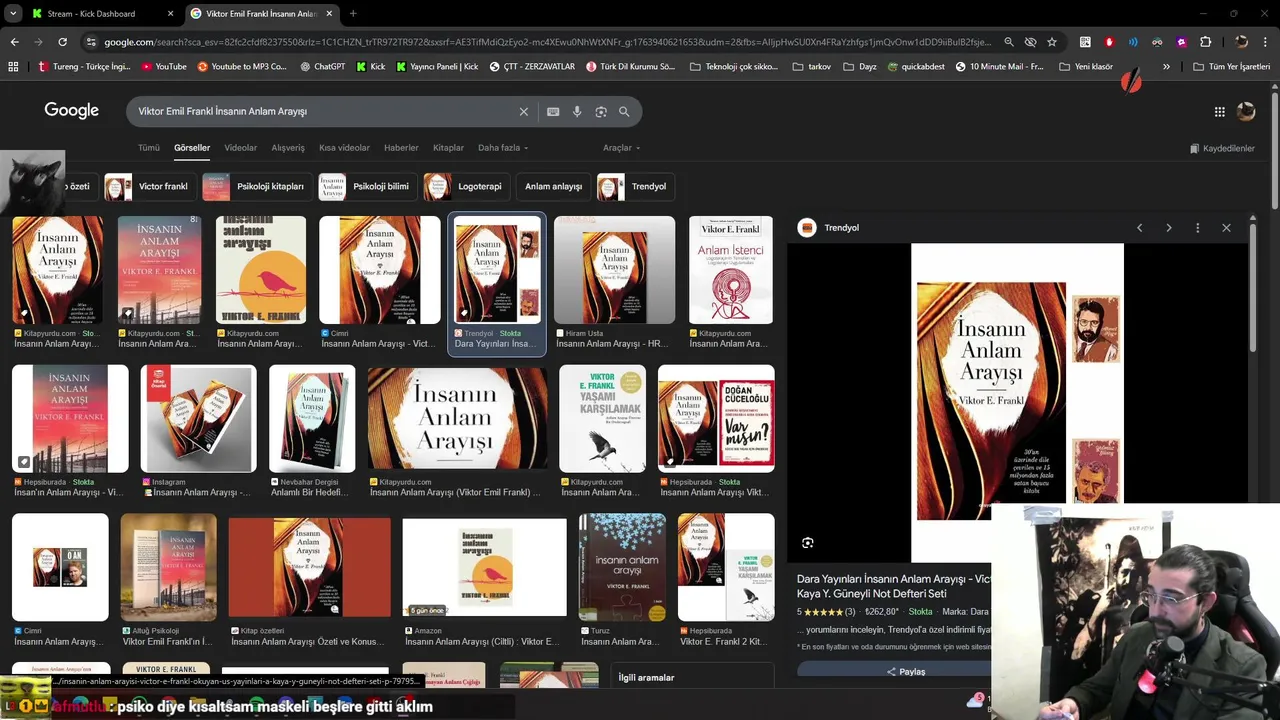Image resolution: width=1280 pixels, height=720 pixels.
Task: Open the on-screen keyboard input tool
Action: tap(553, 112)
